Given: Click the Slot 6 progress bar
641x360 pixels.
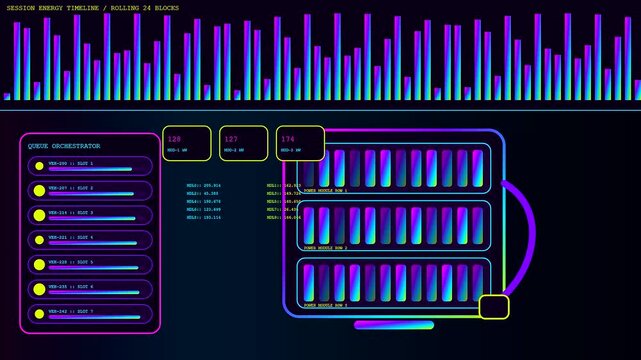Looking at the screenshot, I should click(x=94, y=292).
